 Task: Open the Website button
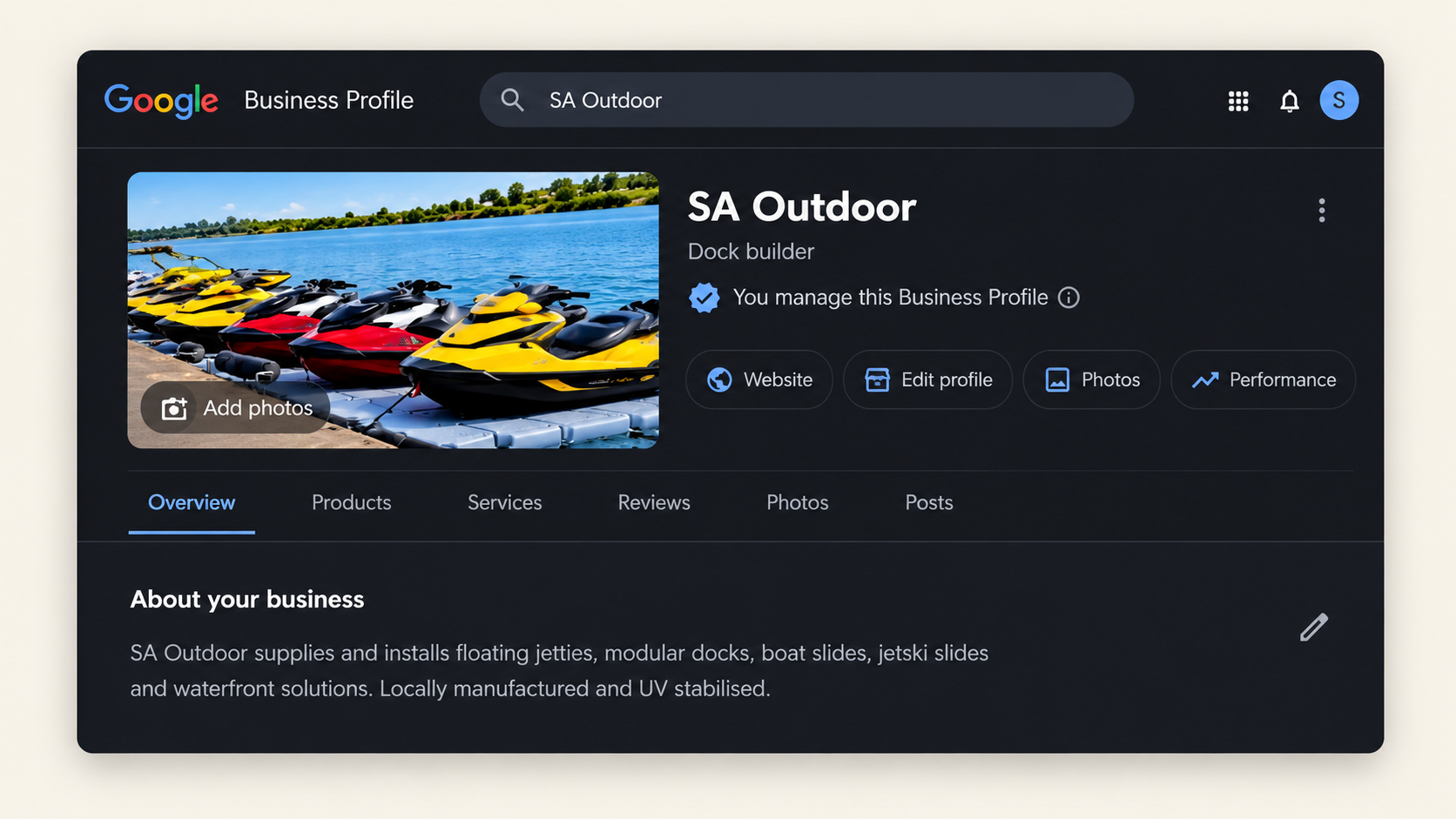click(x=759, y=379)
